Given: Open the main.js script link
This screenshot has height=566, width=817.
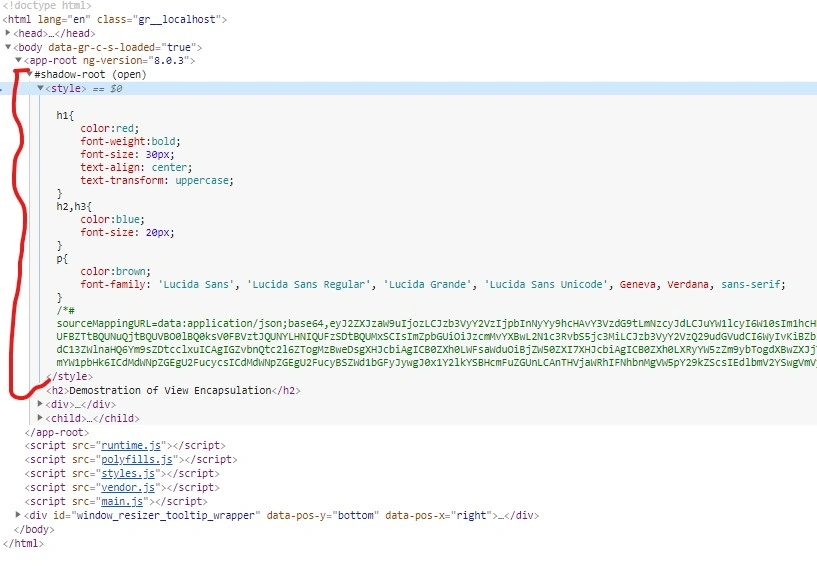Looking at the screenshot, I should point(122,502).
